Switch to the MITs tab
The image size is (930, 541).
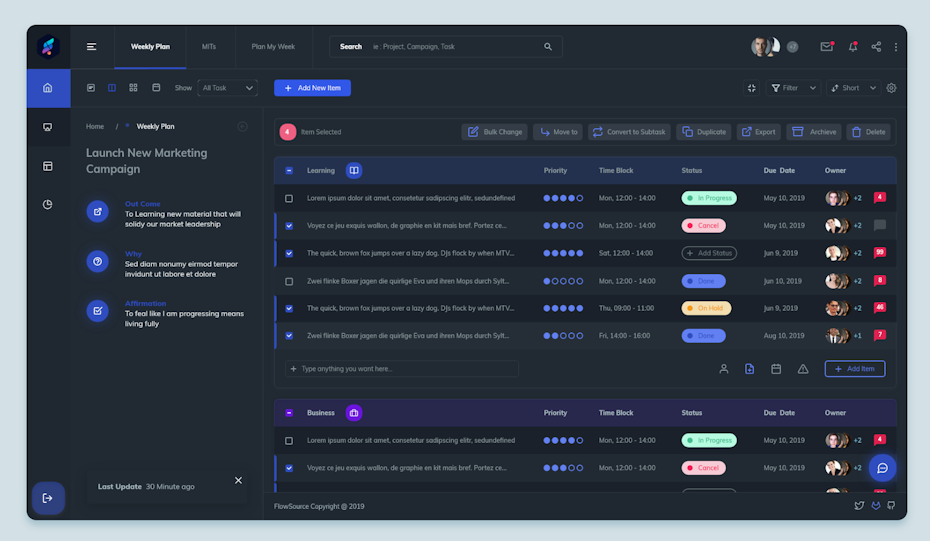tap(209, 47)
